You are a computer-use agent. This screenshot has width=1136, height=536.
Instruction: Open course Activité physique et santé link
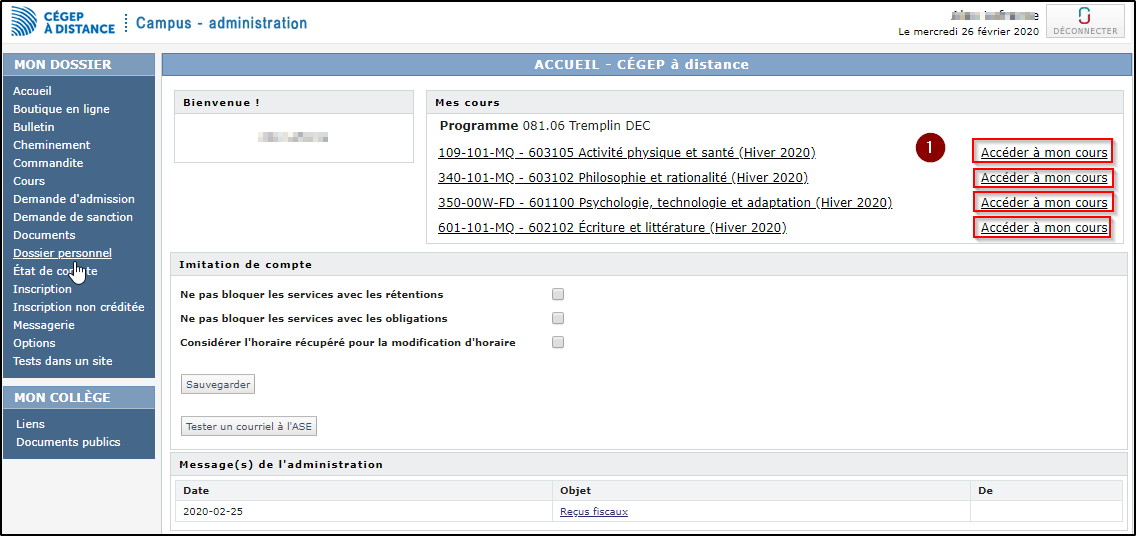tap(626, 153)
